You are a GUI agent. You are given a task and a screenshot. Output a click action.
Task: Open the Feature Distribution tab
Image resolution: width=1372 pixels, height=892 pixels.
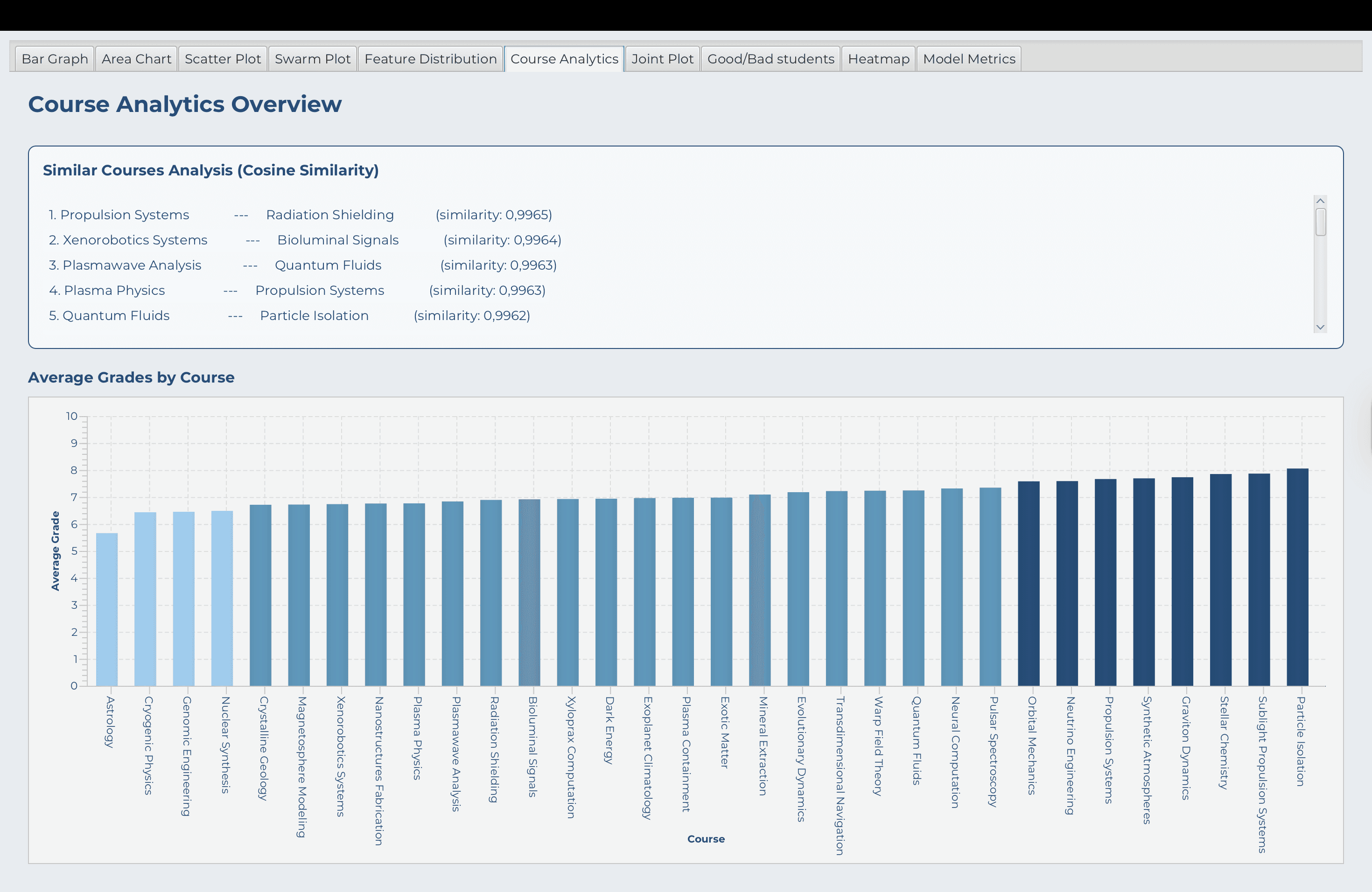pyautogui.click(x=430, y=59)
